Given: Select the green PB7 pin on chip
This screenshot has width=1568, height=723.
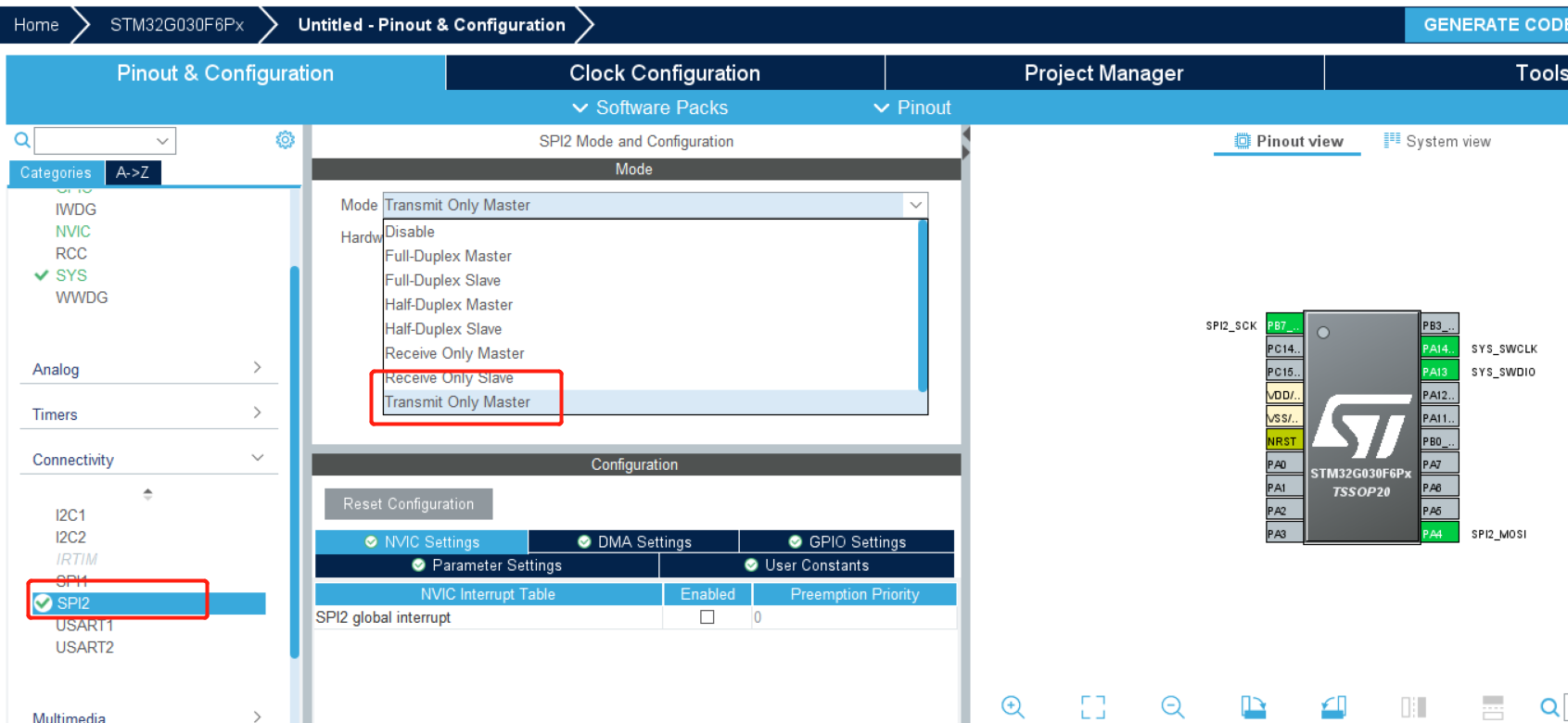Looking at the screenshot, I should coord(1284,325).
